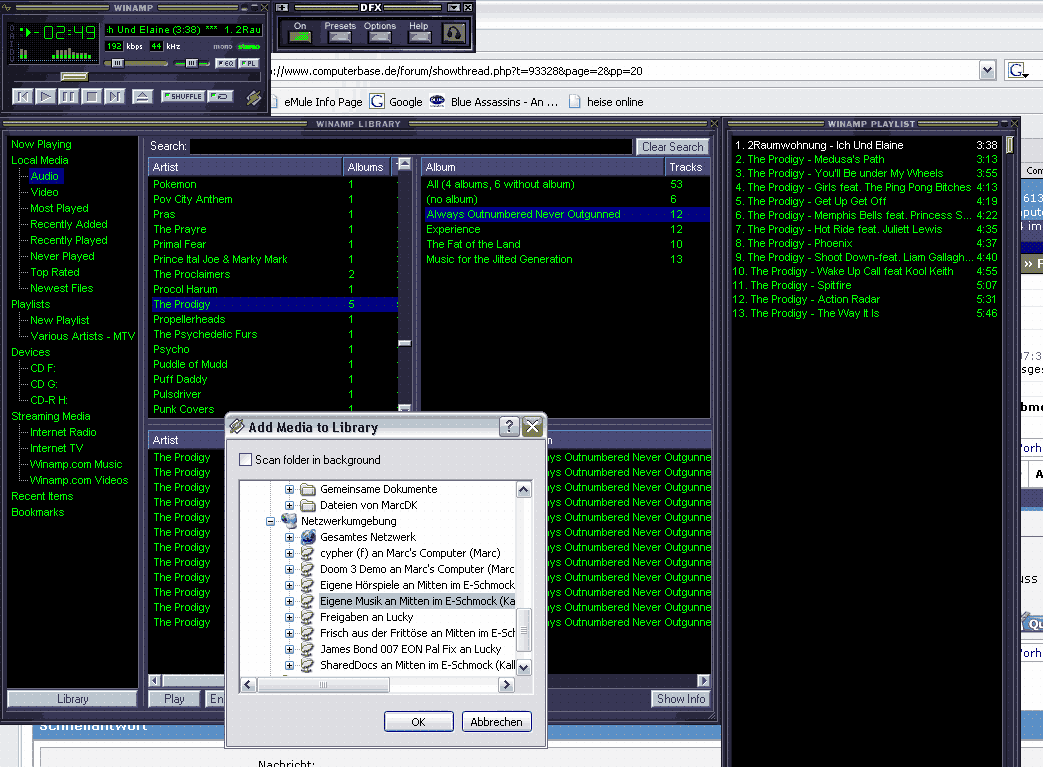This screenshot has height=767, width=1043.
Task: Click the browser URL address field
Action: pyautogui.click(x=624, y=71)
